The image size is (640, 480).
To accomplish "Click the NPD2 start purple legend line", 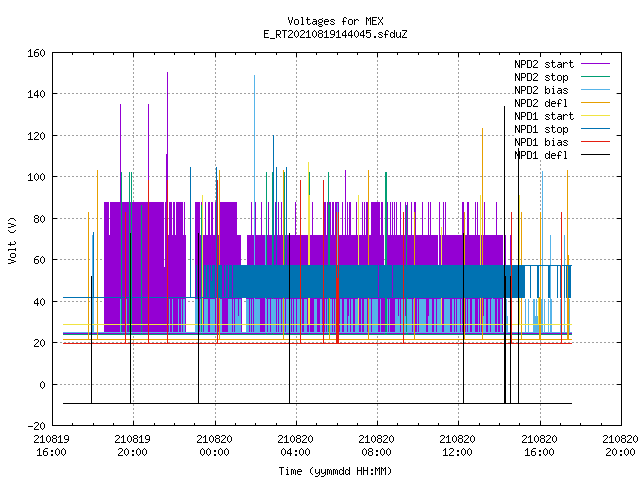I will point(595,64).
